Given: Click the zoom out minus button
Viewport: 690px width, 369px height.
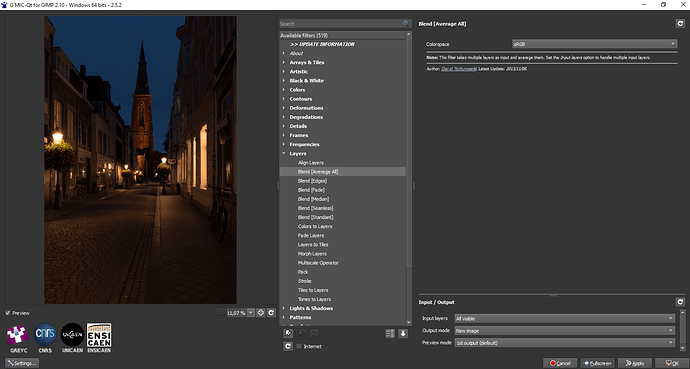Looking at the screenshot, I should tap(221, 313).
